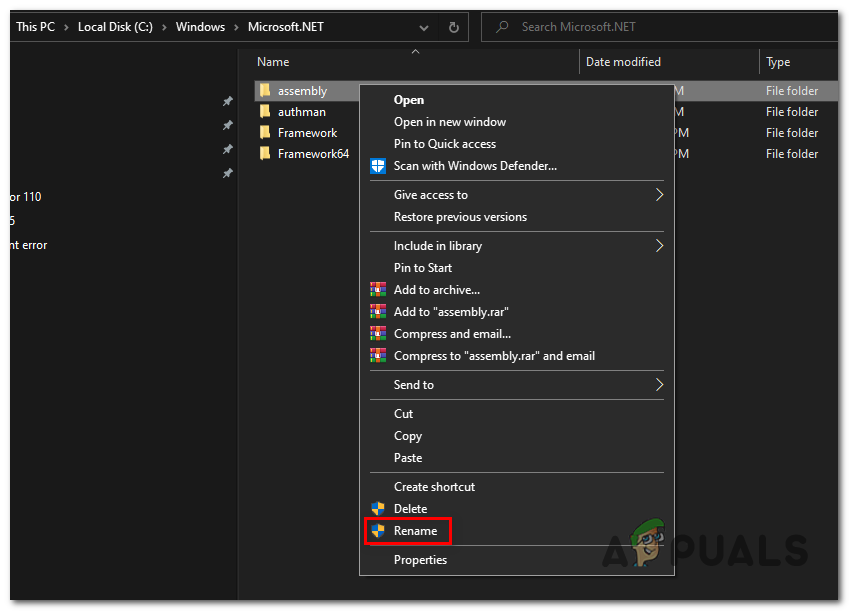Screen dimensions: 849x611
Task: Sort files by the Name column header
Action: click(273, 62)
